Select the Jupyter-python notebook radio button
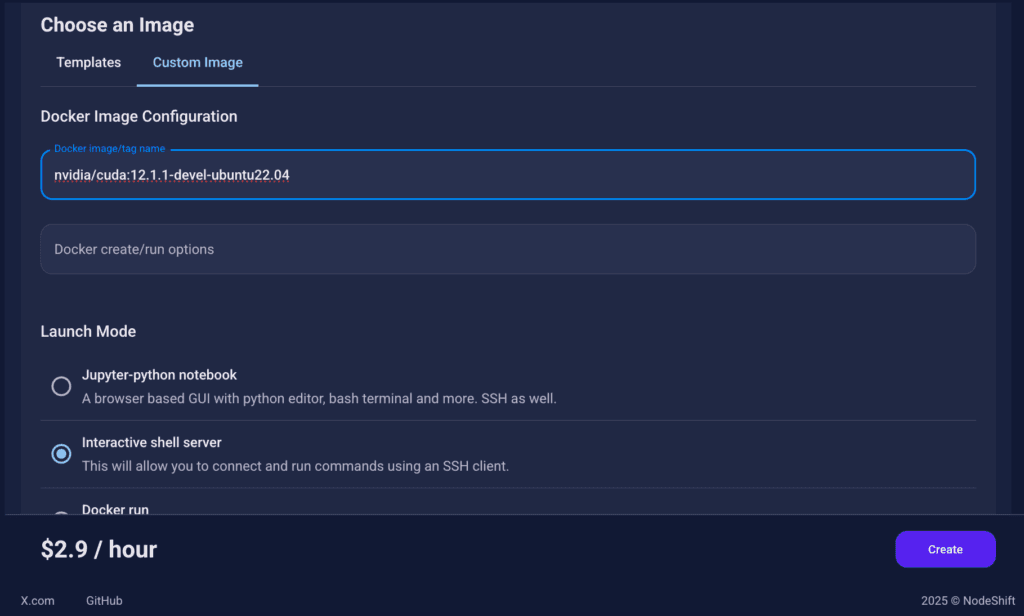Screen dimensions: 1024x616 pos(61,386)
